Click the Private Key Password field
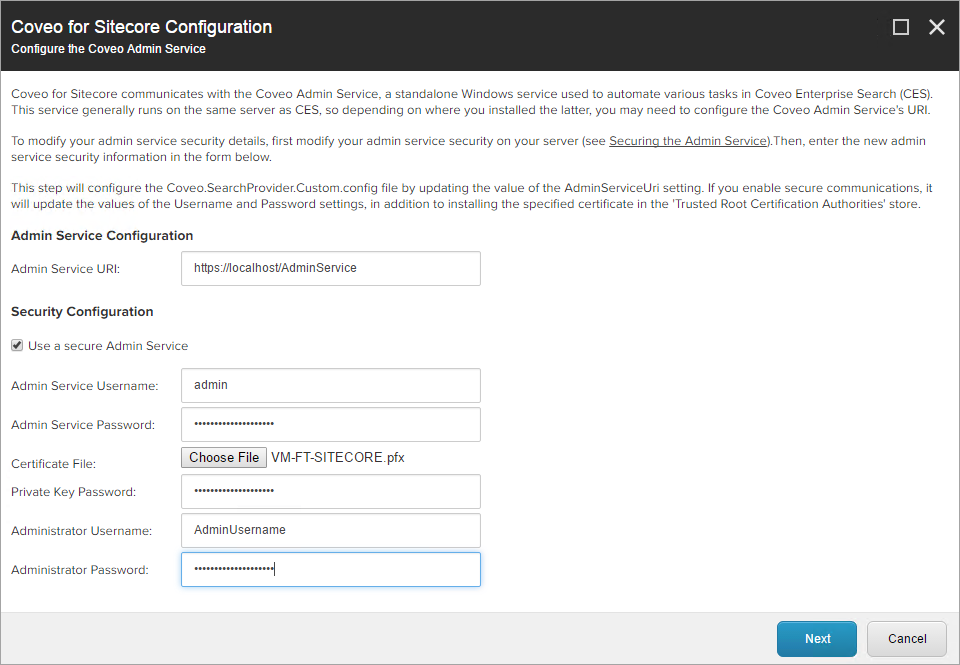960x665 pixels. click(330, 491)
